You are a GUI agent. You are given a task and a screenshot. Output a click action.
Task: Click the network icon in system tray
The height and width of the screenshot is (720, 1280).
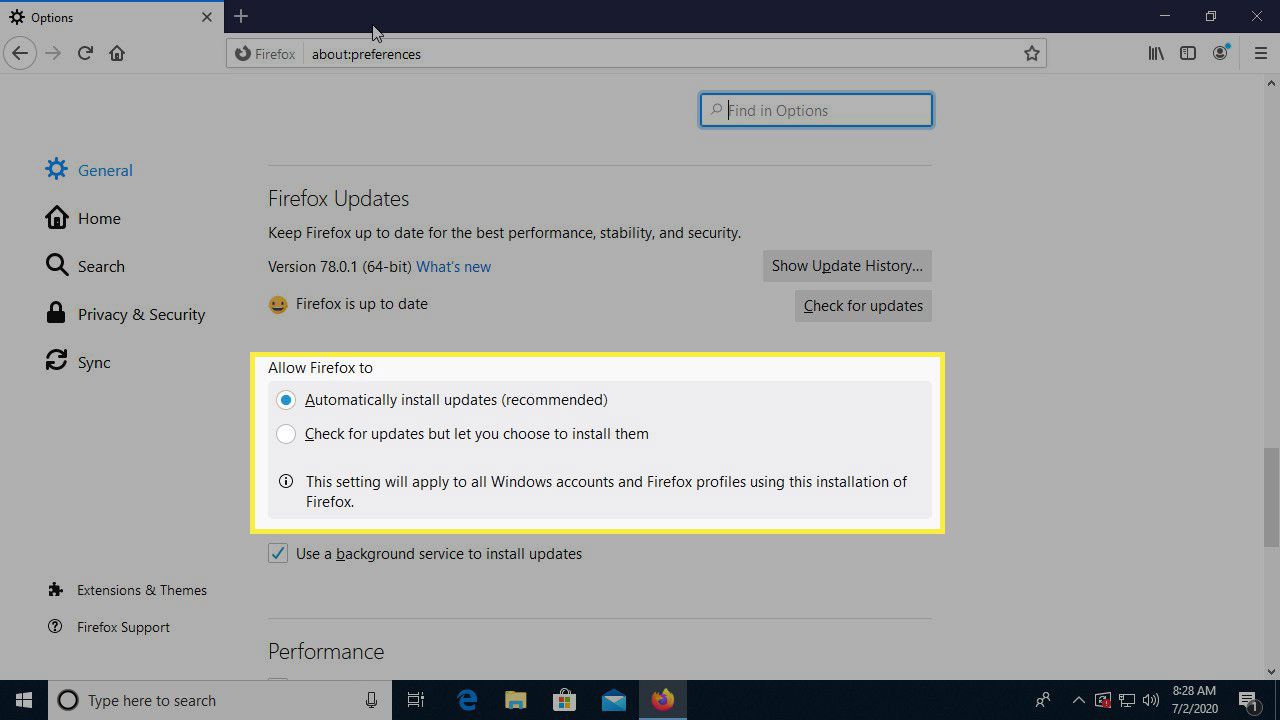coord(1127,700)
